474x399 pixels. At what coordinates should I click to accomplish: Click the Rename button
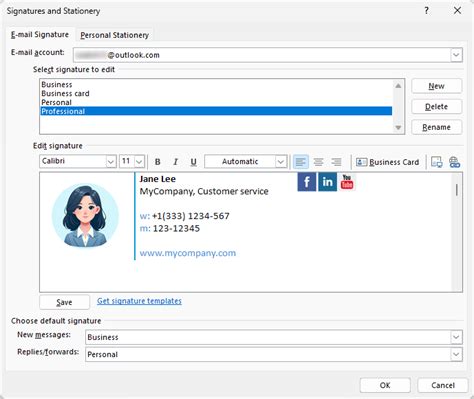[436, 127]
